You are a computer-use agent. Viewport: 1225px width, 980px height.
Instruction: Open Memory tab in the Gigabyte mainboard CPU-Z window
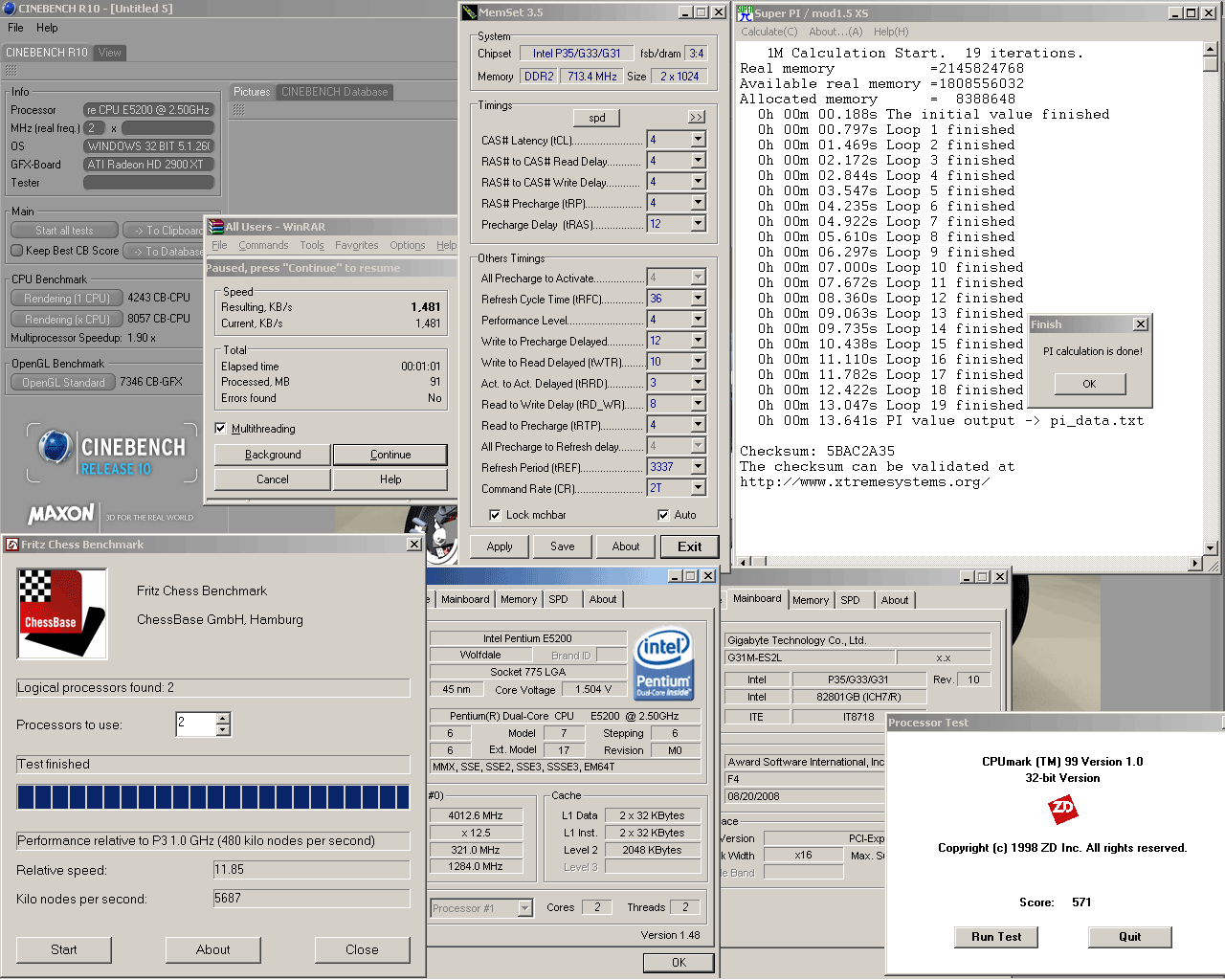[811, 600]
